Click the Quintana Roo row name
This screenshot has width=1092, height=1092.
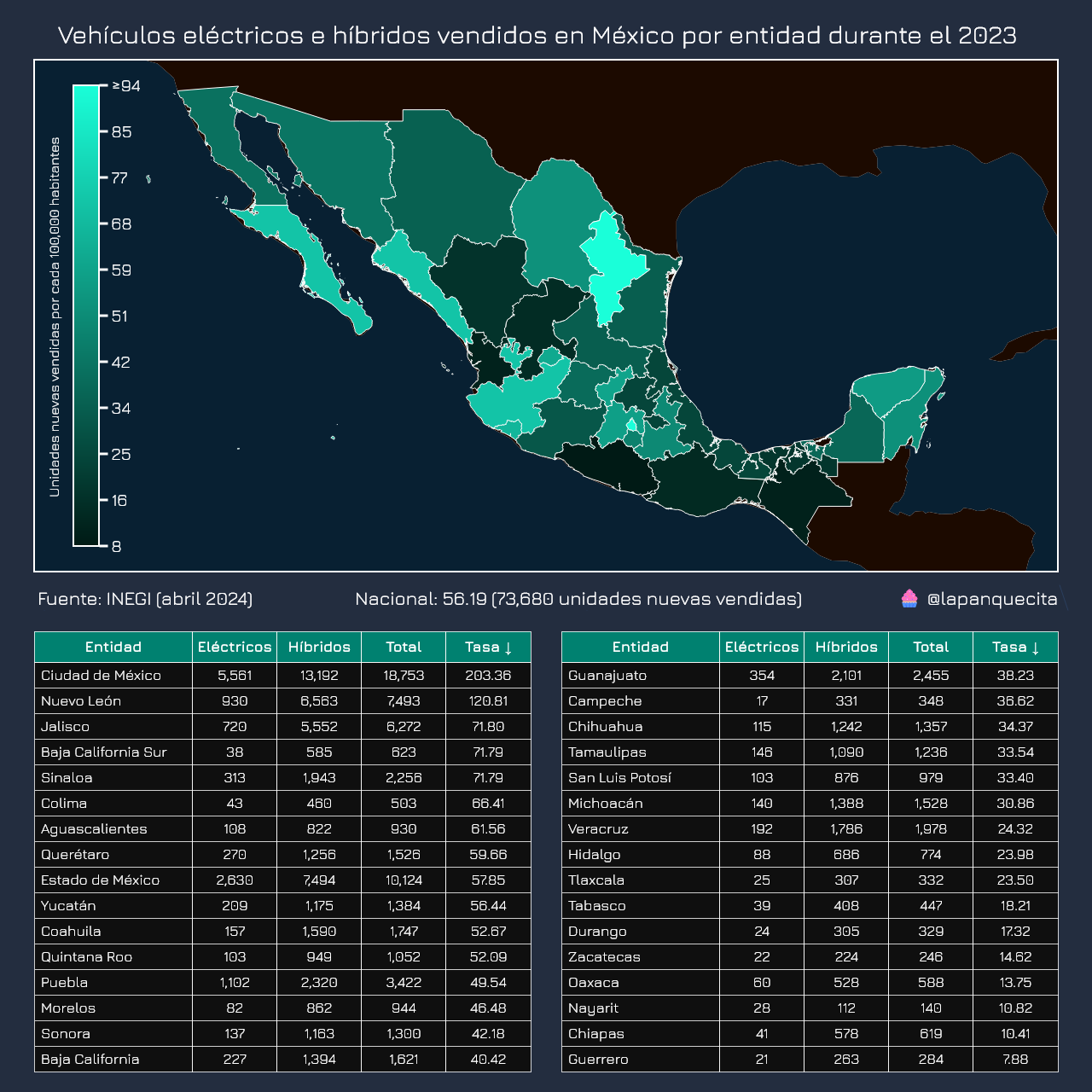(x=87, y=956)
